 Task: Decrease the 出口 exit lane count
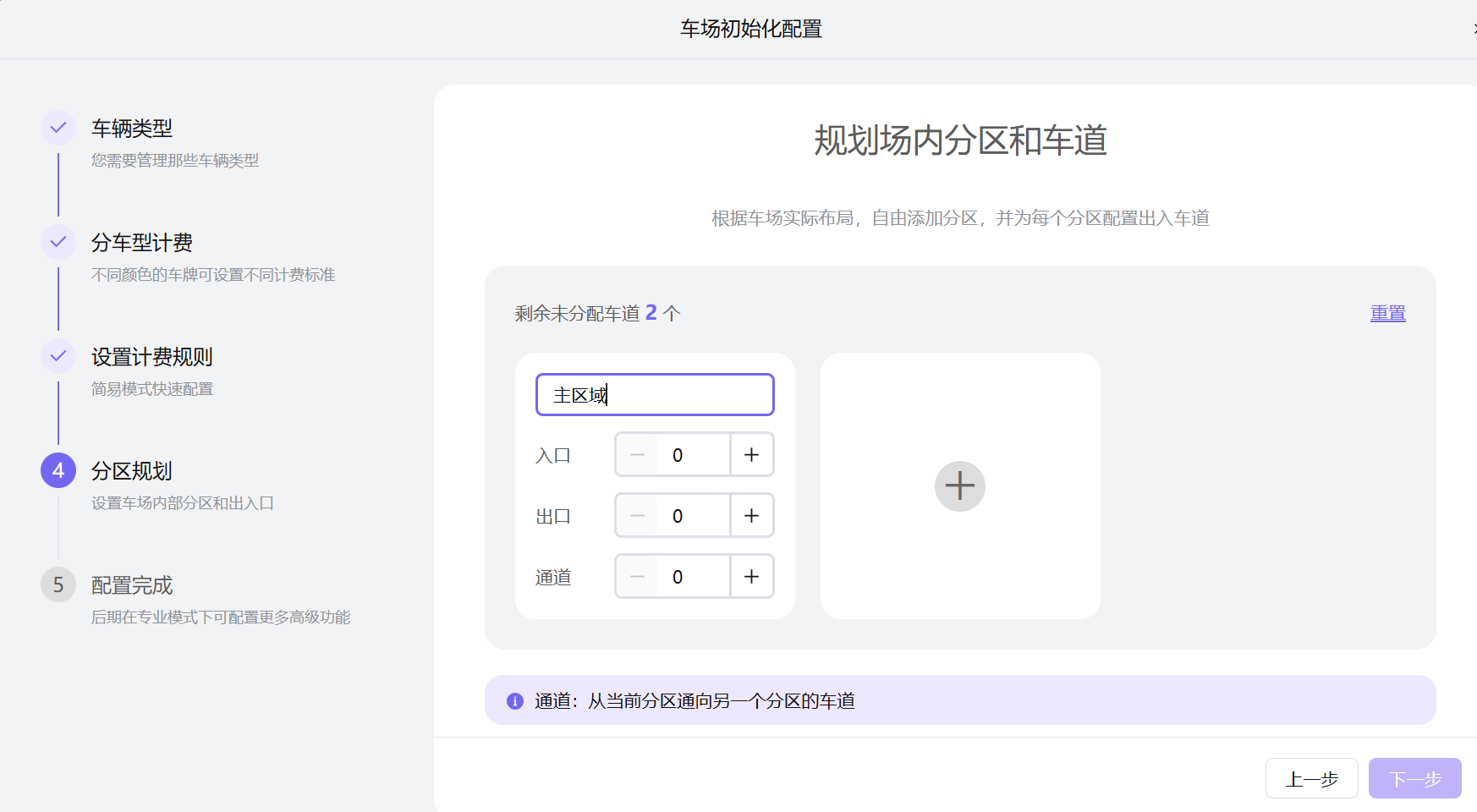(x=638, y=515)
